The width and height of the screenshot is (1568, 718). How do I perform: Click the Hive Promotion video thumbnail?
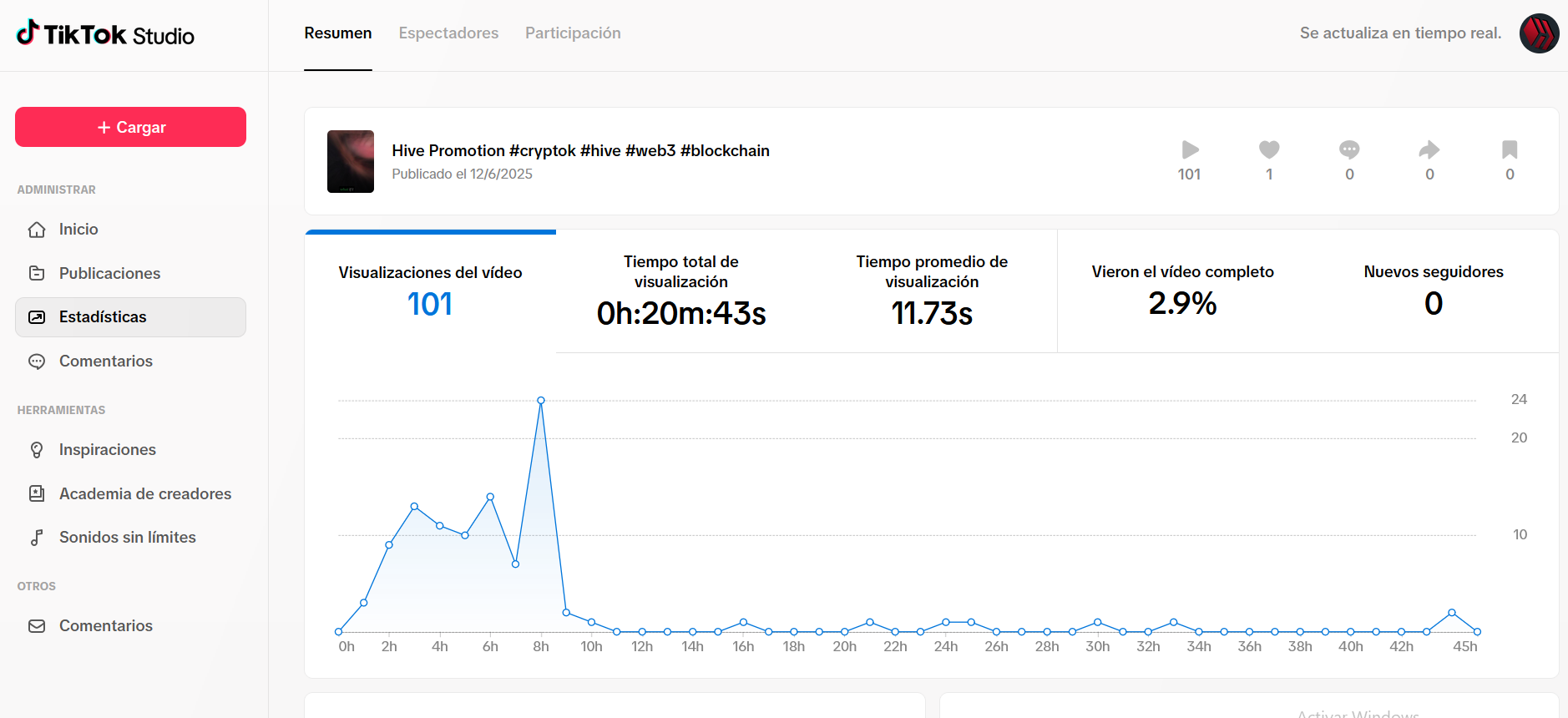tap(351, 161)
